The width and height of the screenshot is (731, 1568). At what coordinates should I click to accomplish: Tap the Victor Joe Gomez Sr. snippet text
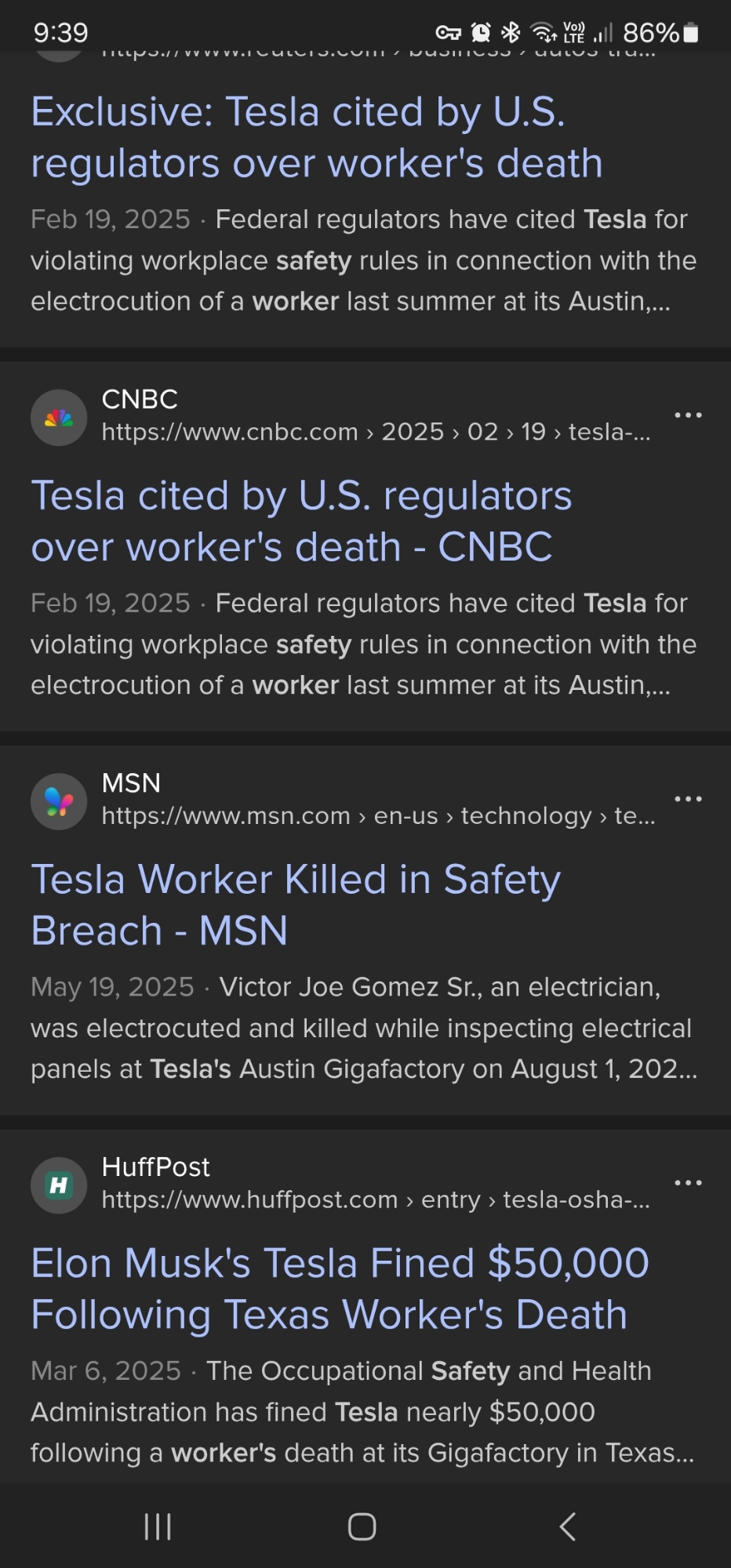(x=363, y=1028)
